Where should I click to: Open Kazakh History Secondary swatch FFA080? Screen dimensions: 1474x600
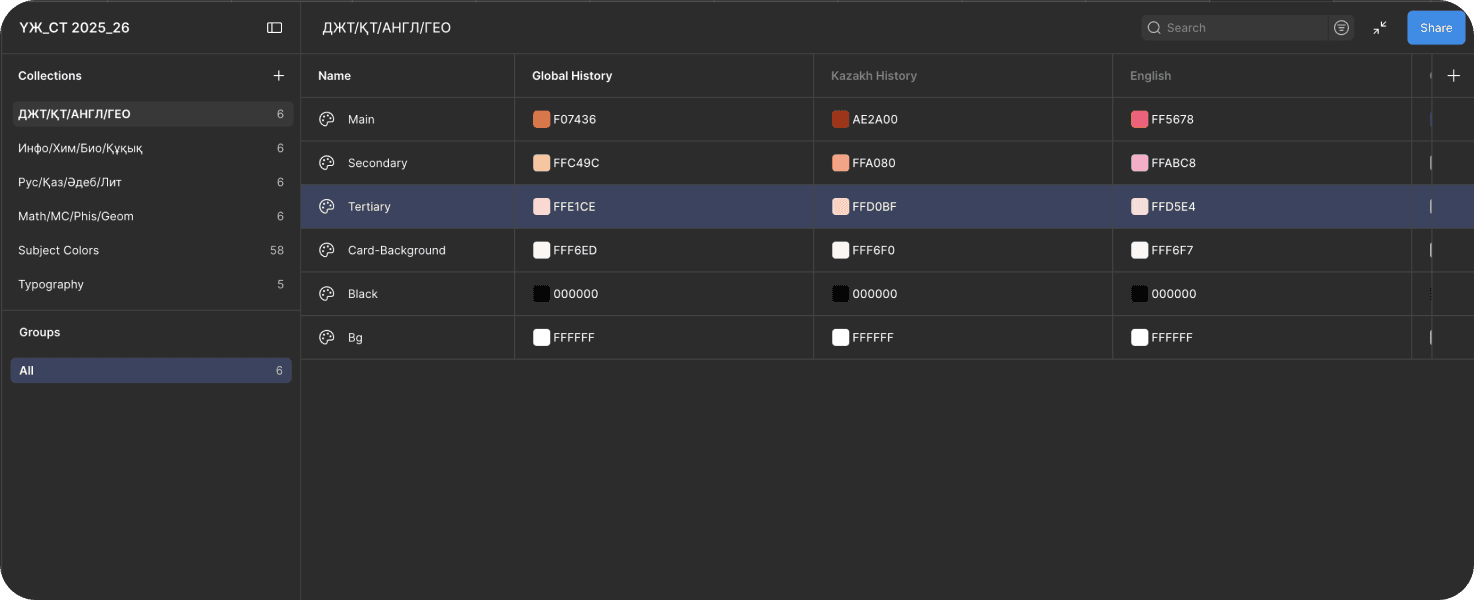[840, 163]
